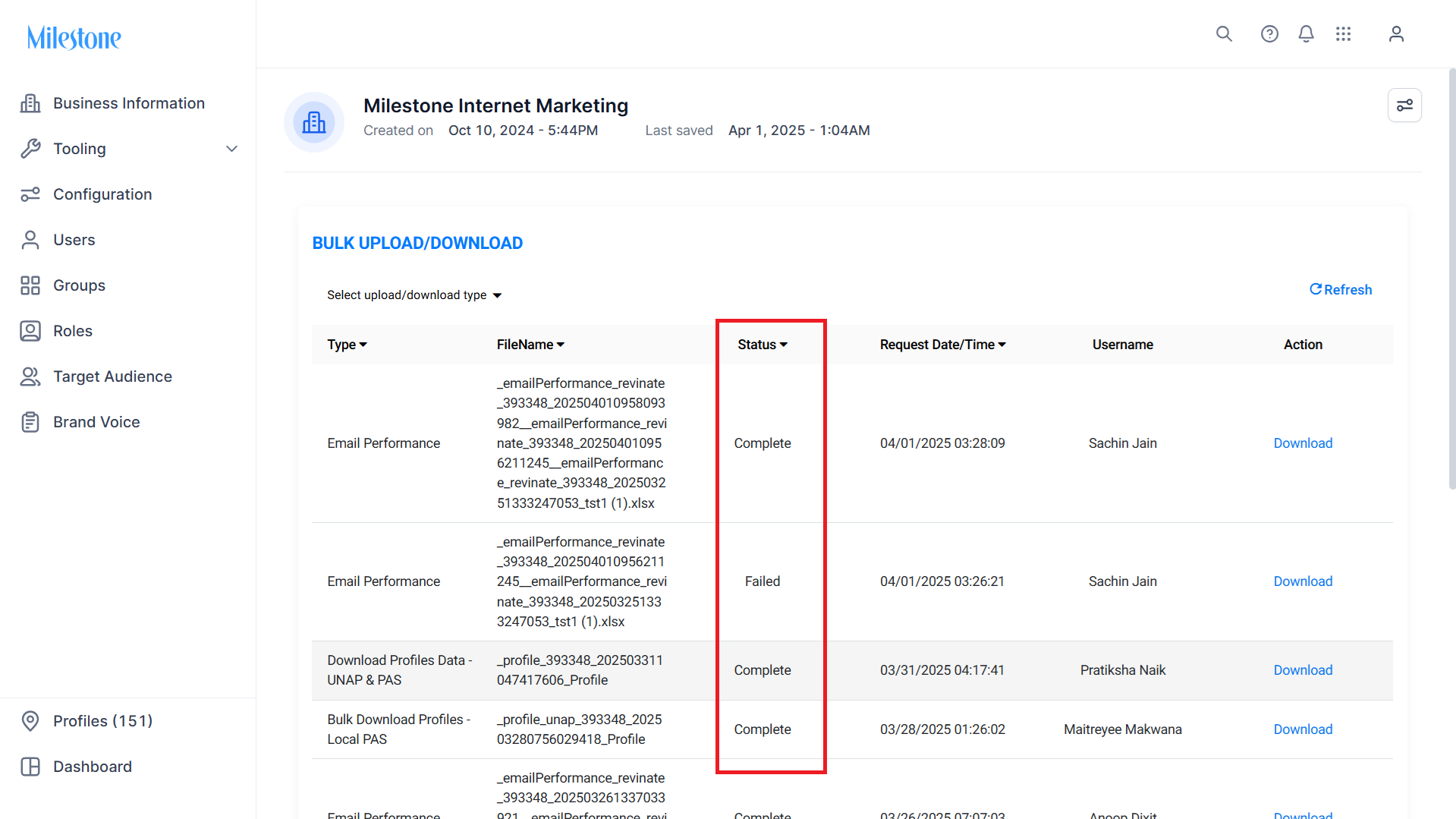Click the Configuration sliders icon in sidebar

30,194
